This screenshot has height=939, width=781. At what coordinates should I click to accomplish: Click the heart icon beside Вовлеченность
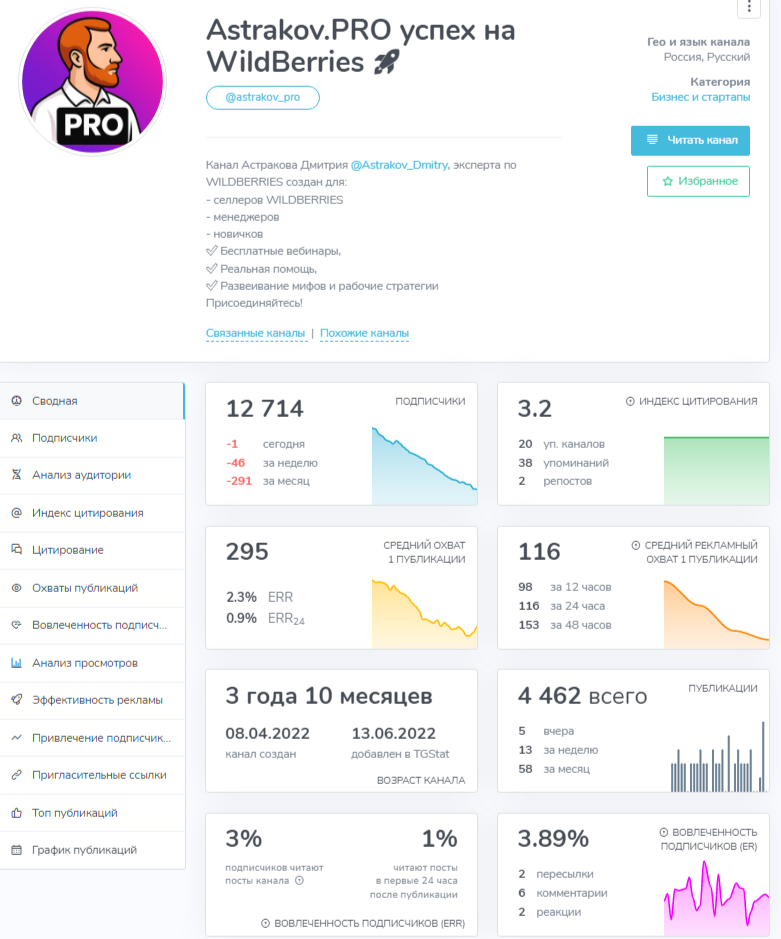17,625
